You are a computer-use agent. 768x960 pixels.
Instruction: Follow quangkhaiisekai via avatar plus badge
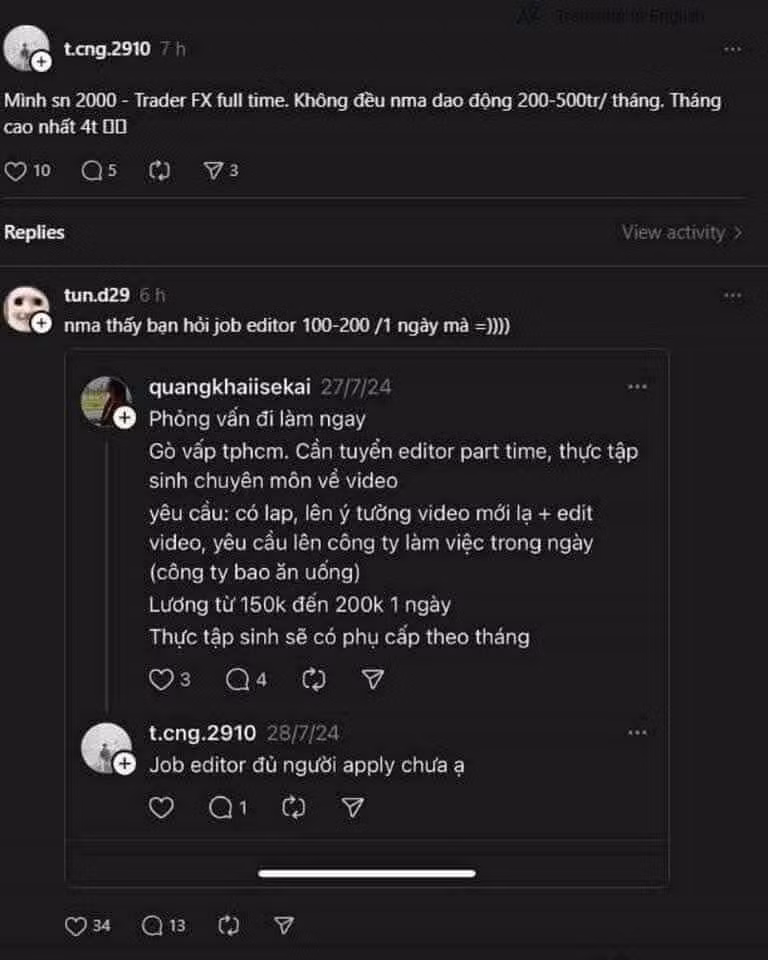coord(124,418)
